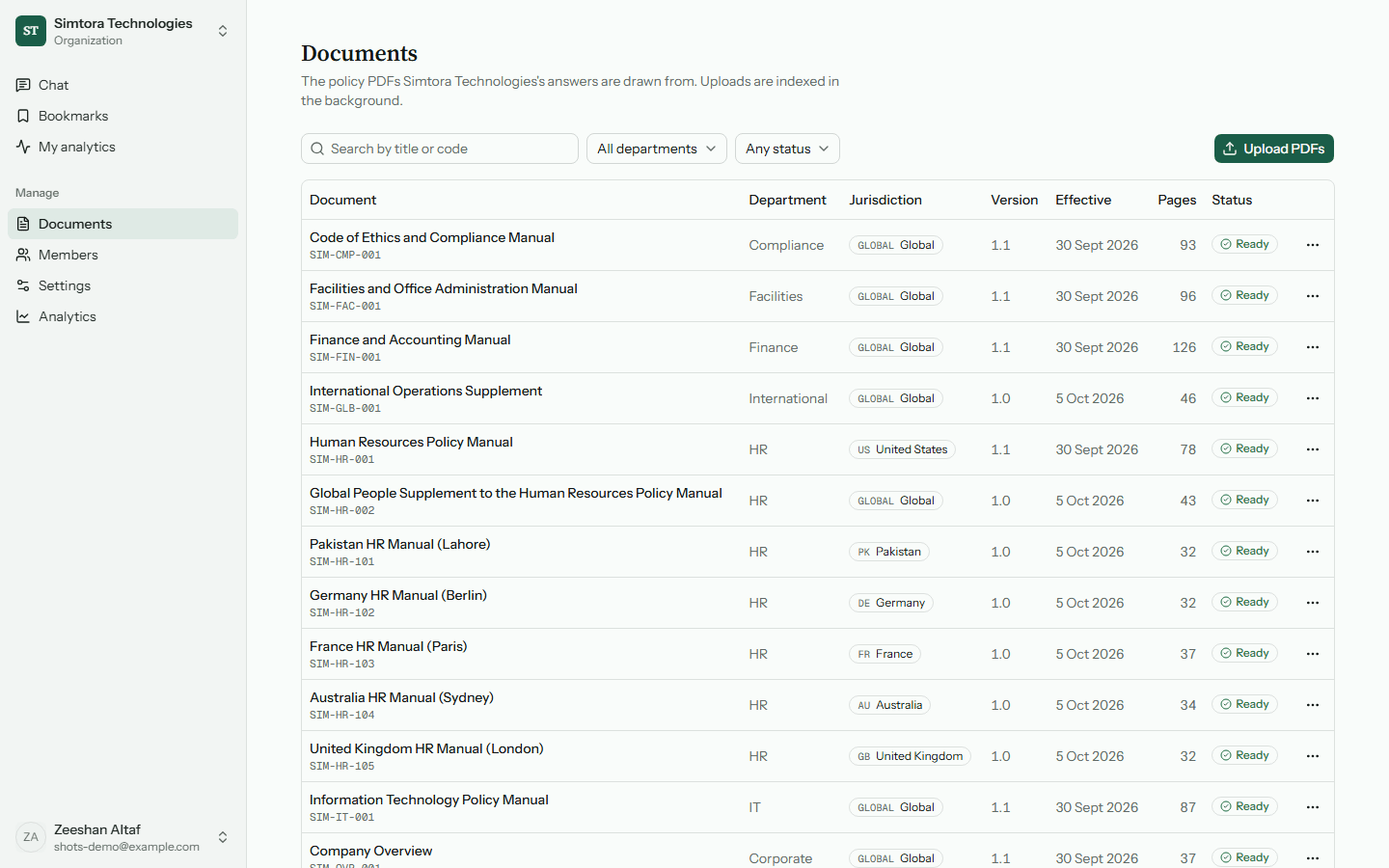The height and width of the screenshot is (868, 1389).
Task: Open row actions for United Kingdom HR Manual
Action: point(1313,756)
